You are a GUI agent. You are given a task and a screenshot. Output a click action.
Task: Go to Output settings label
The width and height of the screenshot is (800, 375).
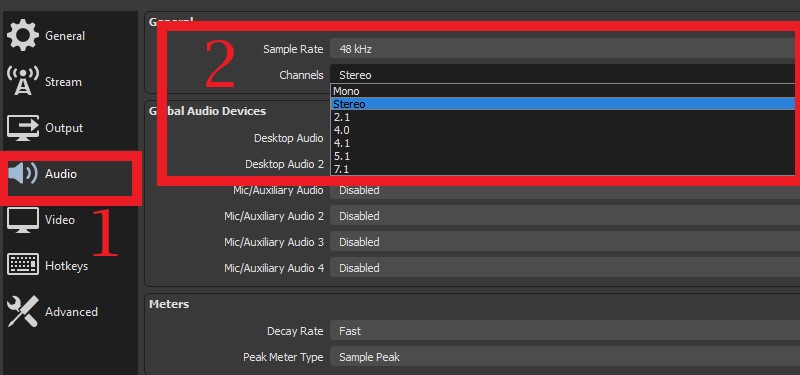click(64, 128)
